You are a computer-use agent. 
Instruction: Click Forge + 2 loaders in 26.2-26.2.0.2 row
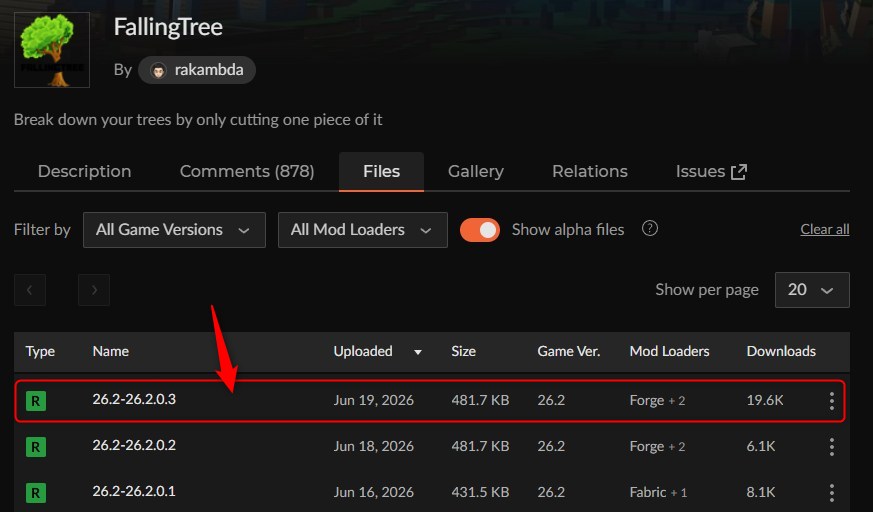[x=658, y=446]
